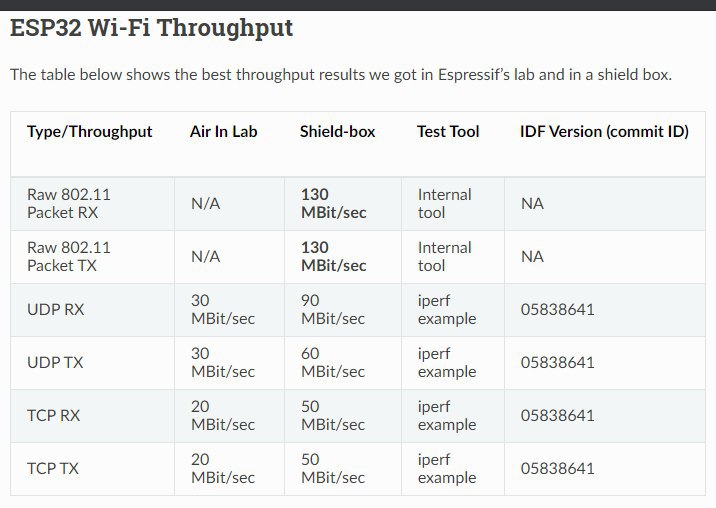Image resolution: width=716 pixels, height=508 pixels.
Task: Click "iperf example" in the TCP RX row
Action: [446, 415]
